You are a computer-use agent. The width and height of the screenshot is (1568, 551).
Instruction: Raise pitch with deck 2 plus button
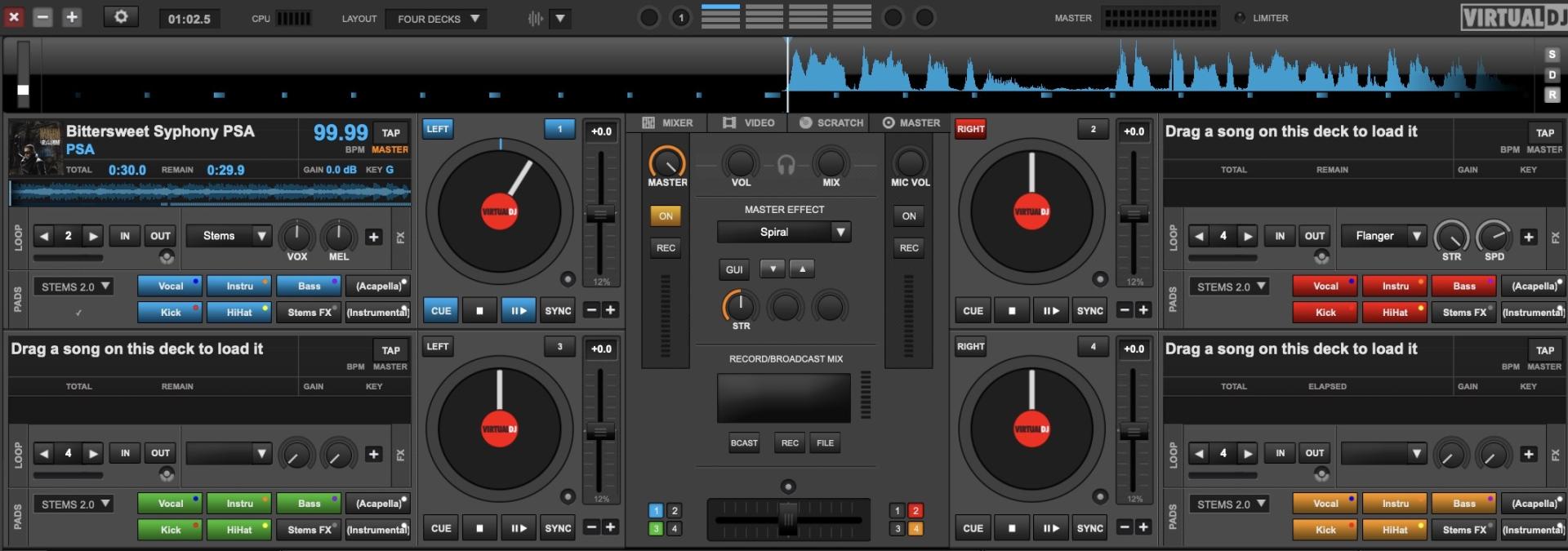coord(1143,310)
